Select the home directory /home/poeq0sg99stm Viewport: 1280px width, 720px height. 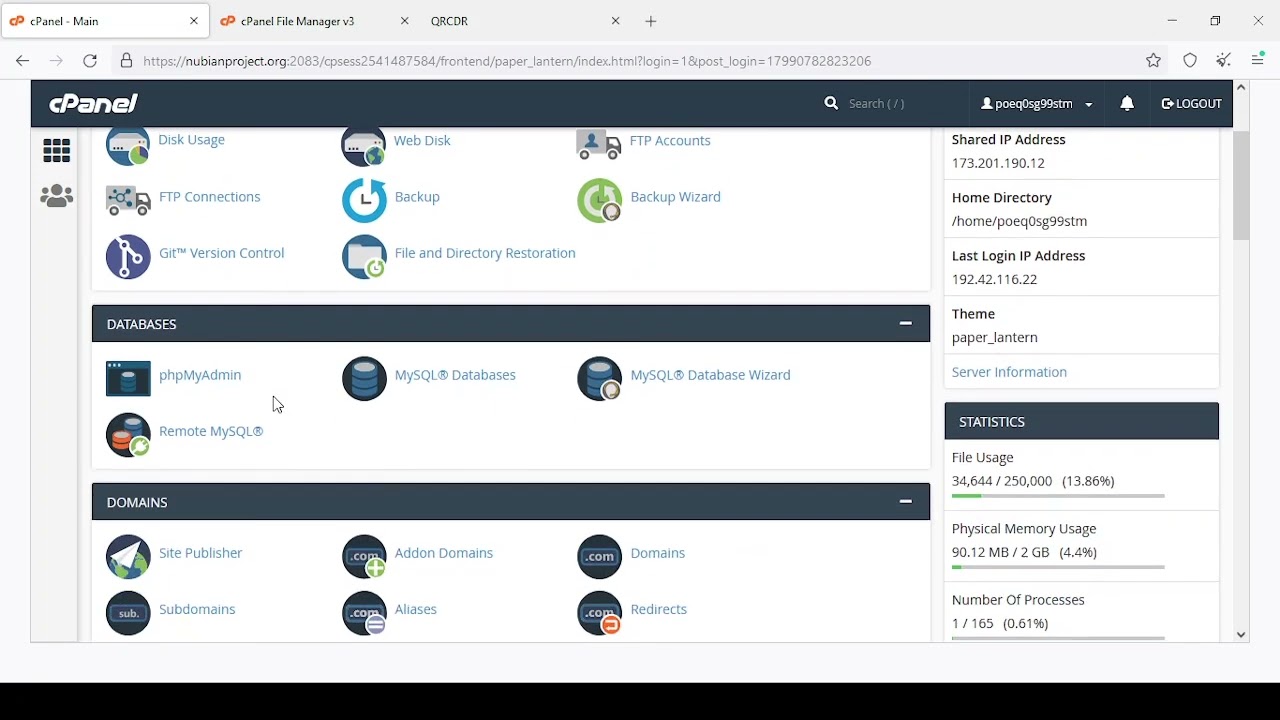[x=1019, y=221]
